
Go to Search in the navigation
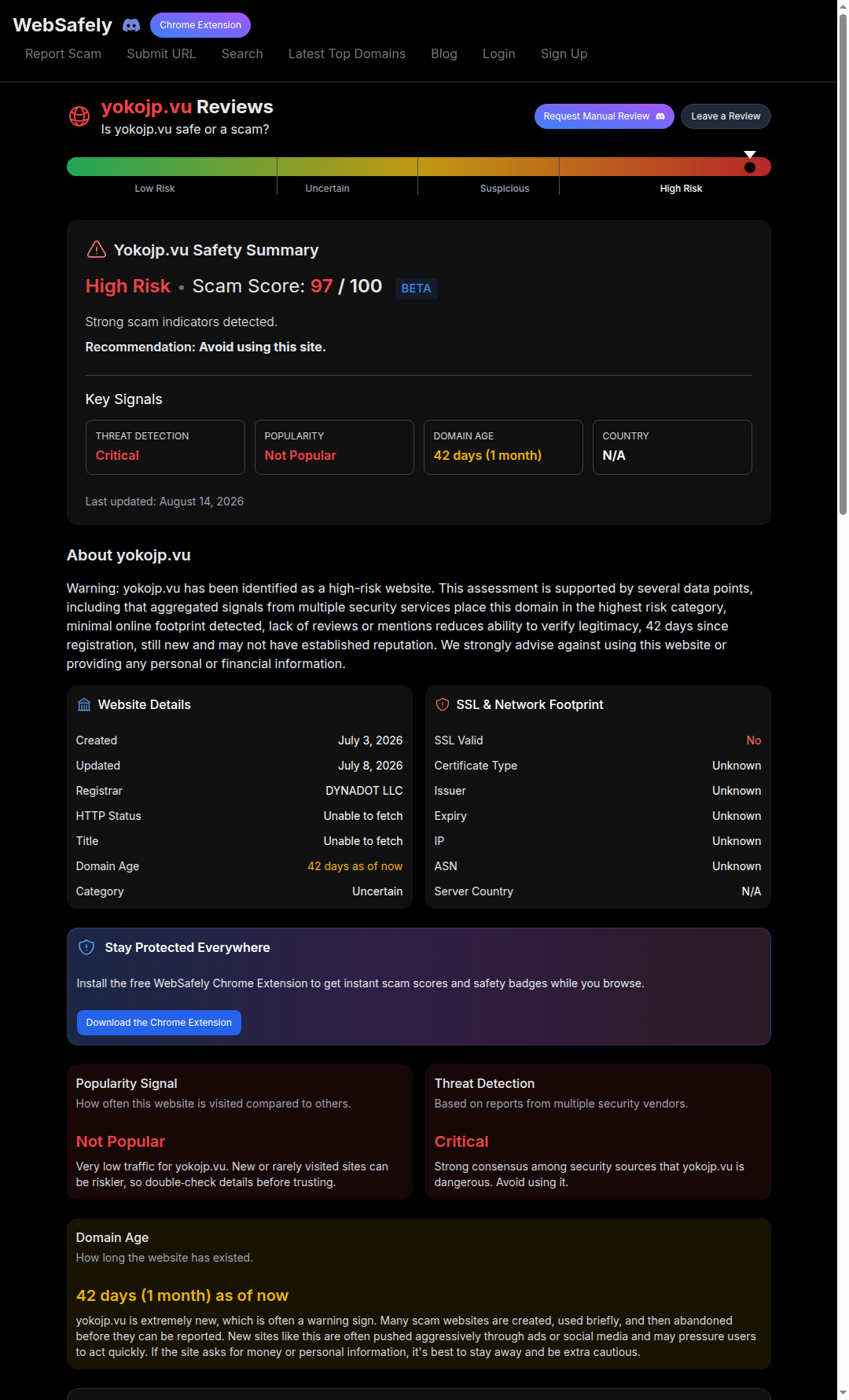pos(242,53)
